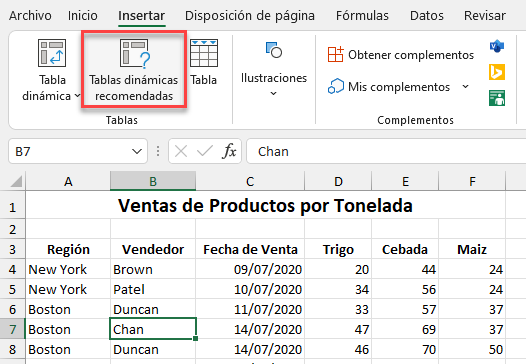Select column C header
Screen dimensions: 526x364
[x=250, y=181]
